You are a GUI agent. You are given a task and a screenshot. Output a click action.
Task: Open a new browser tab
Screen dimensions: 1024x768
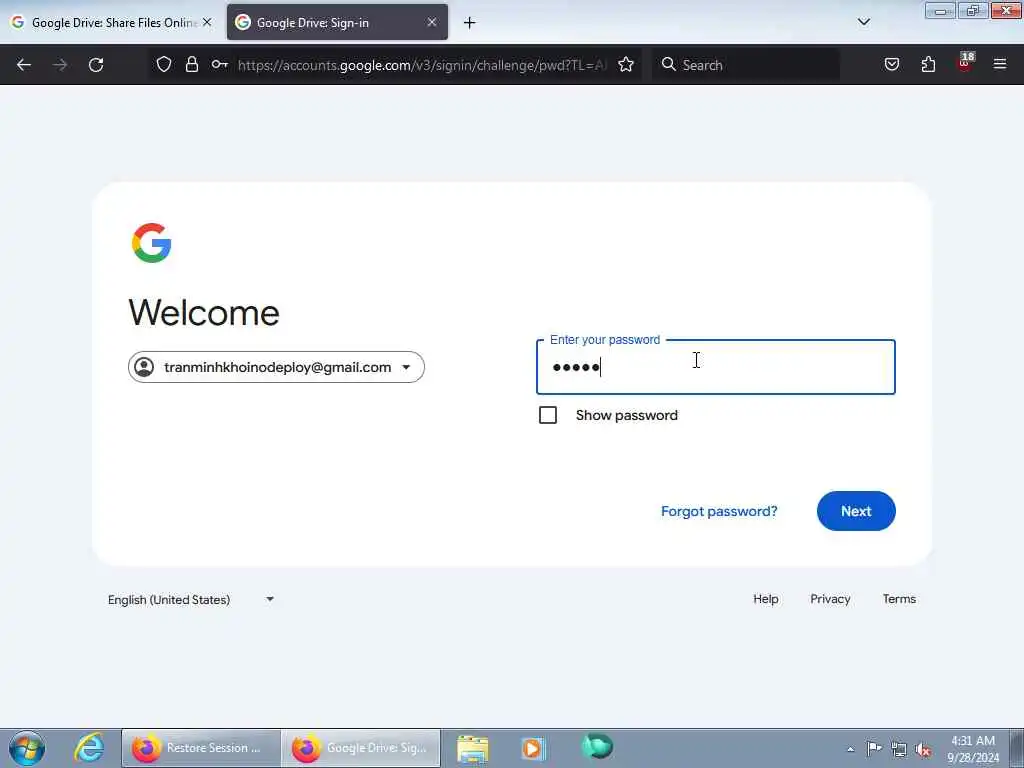pyautogui.click(x=469, y=23)
